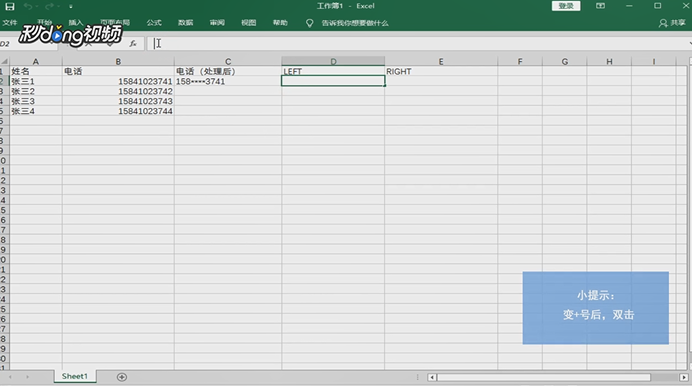Click the next sheet navigation arrow
692x386 pixels.
(x=27, y=377)
